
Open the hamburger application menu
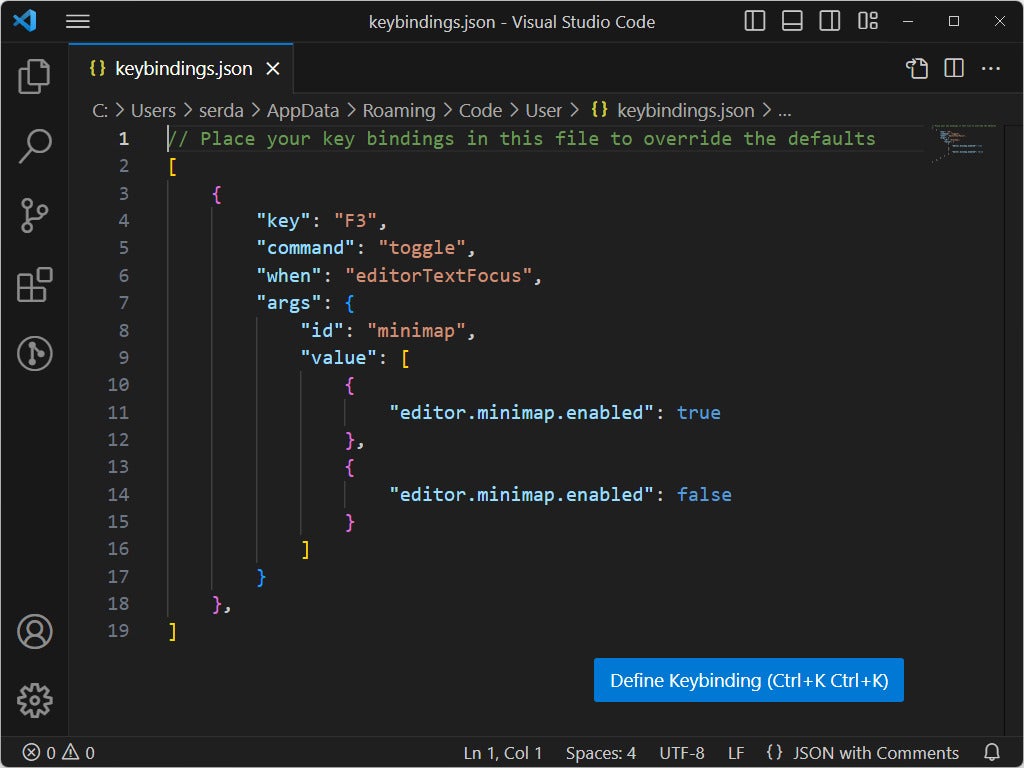coord(78,22)
